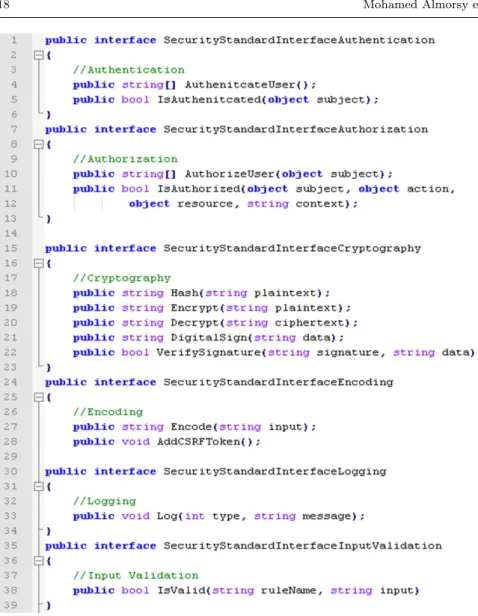Click the AuthenitcateUser method name
Viewport: 478px width, 616px height.
241,85
